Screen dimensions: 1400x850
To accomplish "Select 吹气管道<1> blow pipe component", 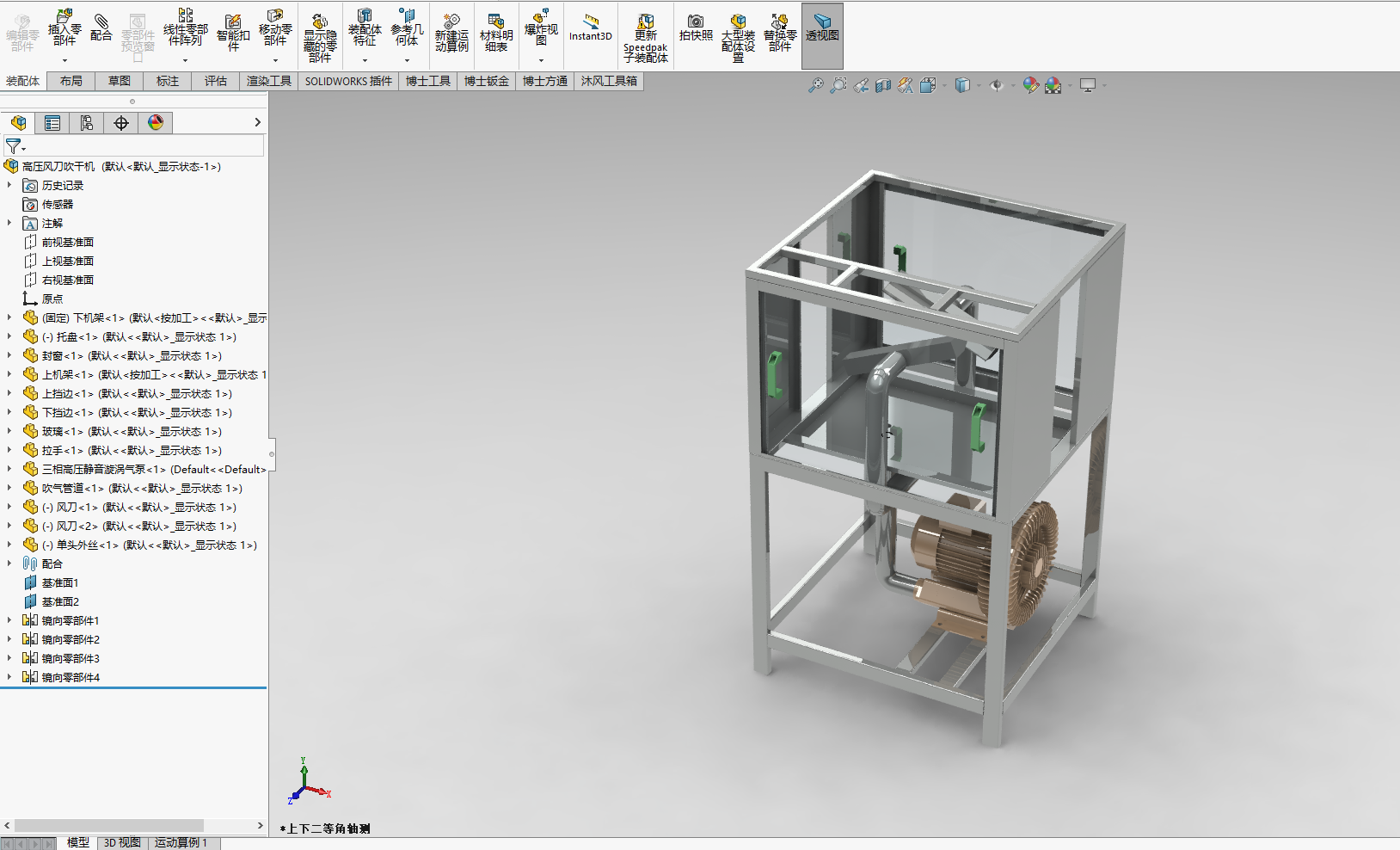I will [142, 488].
